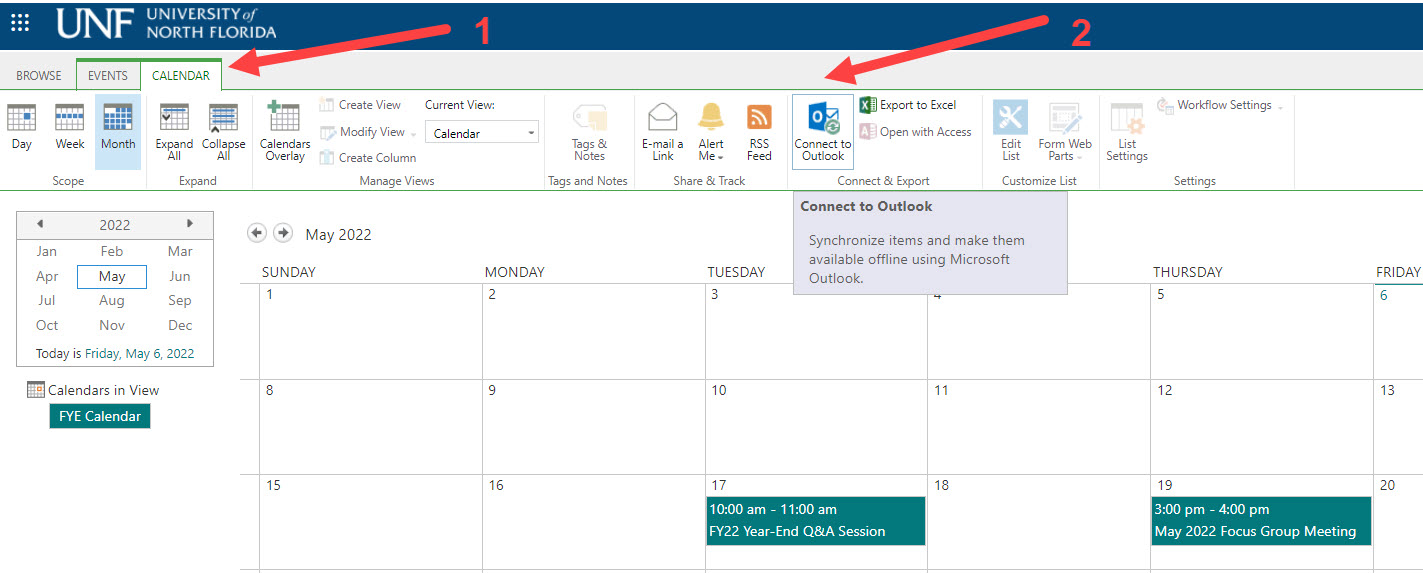Click Create Column
The image size is (1423, 573).
[x=367, y=158]
